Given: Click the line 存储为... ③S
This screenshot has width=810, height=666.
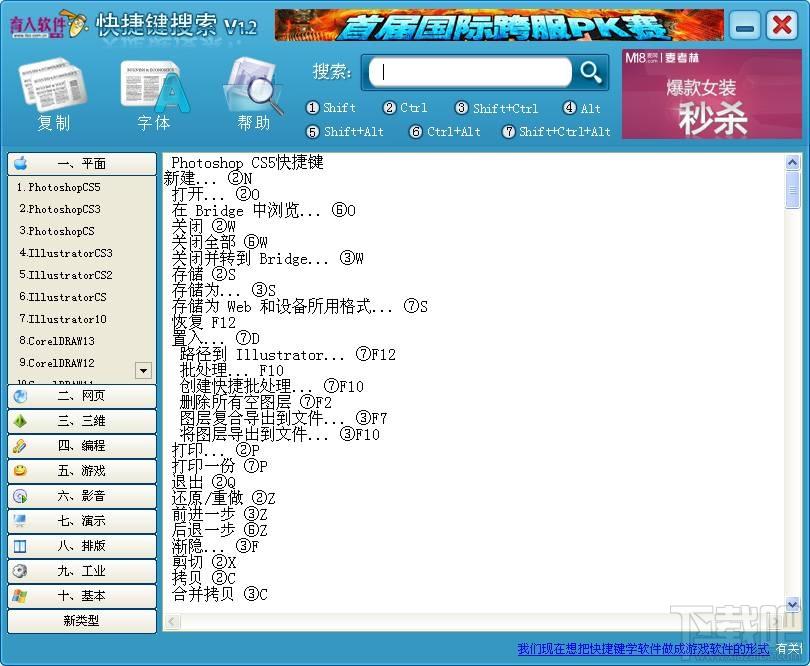Looking at the screenshot, I should click(x=224, y=290).
